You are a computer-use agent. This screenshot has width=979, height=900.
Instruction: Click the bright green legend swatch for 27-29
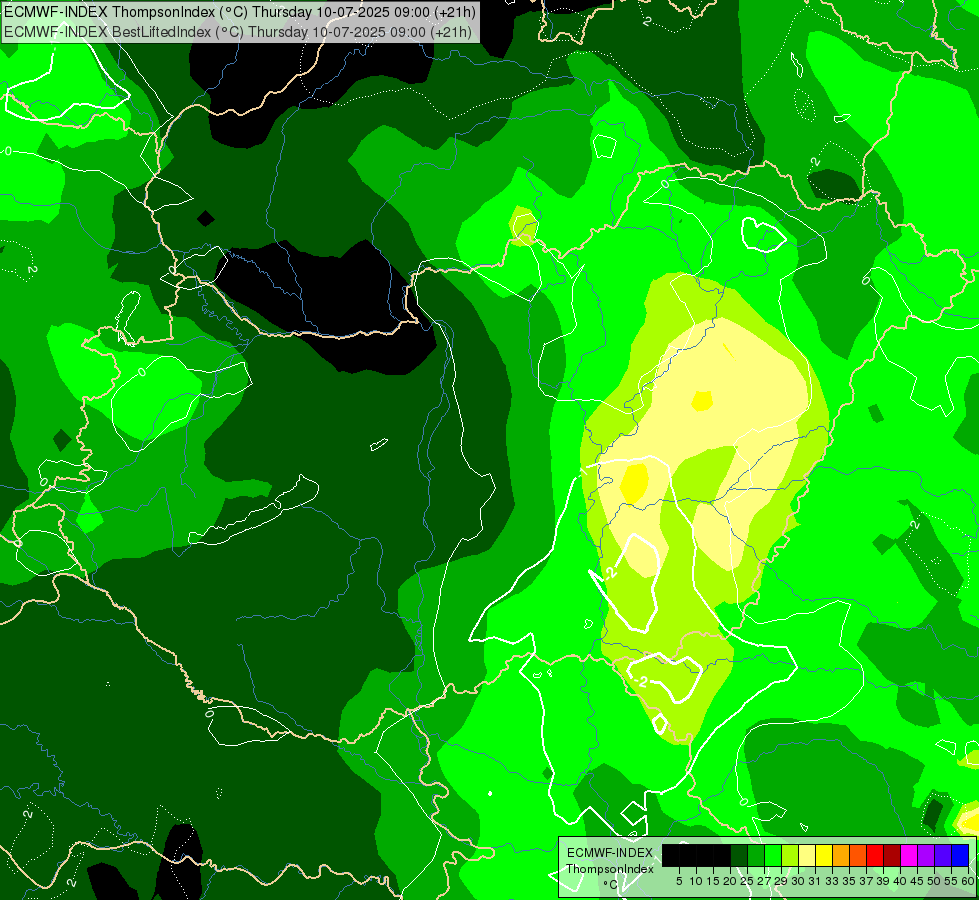pos(773,856)
